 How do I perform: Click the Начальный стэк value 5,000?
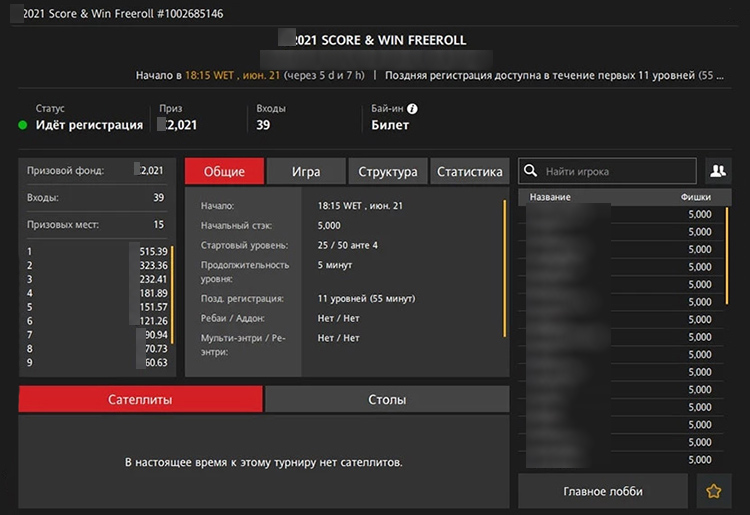point(329,225)
